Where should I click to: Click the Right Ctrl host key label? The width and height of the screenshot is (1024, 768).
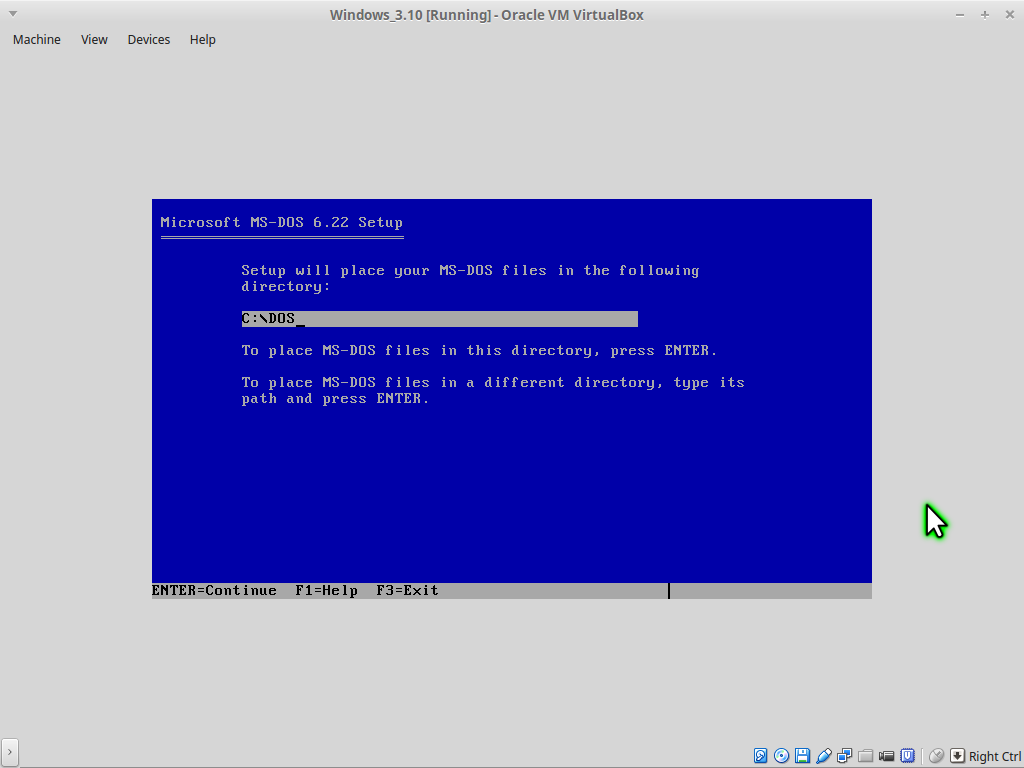(x=994, y=757)
